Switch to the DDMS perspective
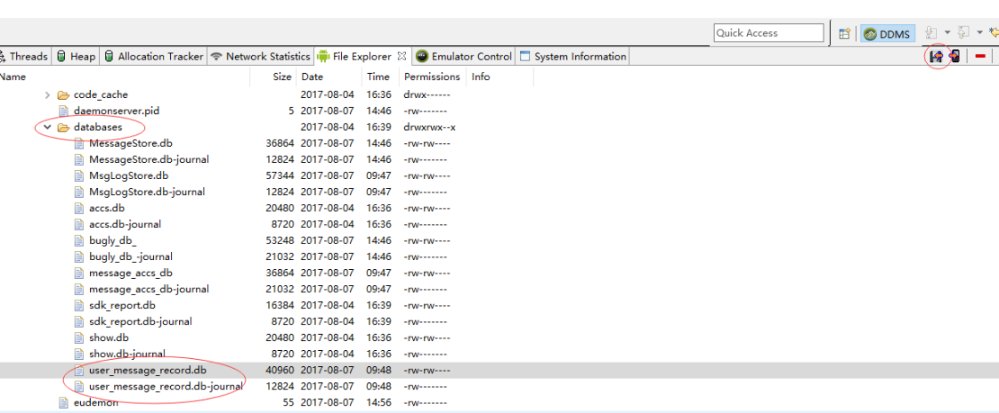 888,34
